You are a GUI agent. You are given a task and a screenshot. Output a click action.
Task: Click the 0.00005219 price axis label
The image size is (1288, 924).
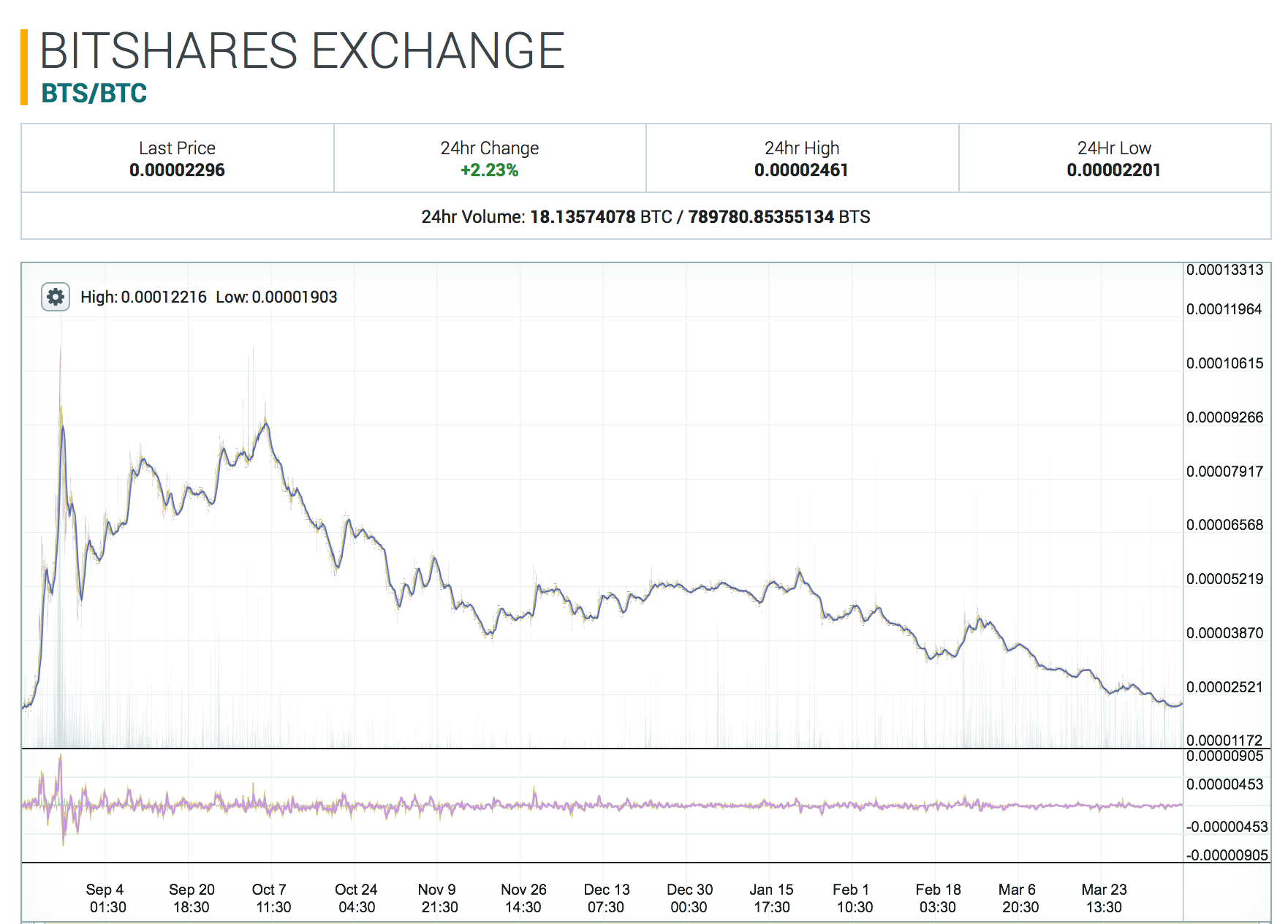pyautogui.click(x=1225, y=579)
